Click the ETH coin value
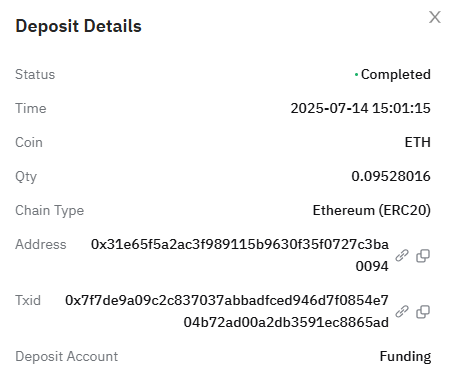450x377 pixels. coord(418,142)
